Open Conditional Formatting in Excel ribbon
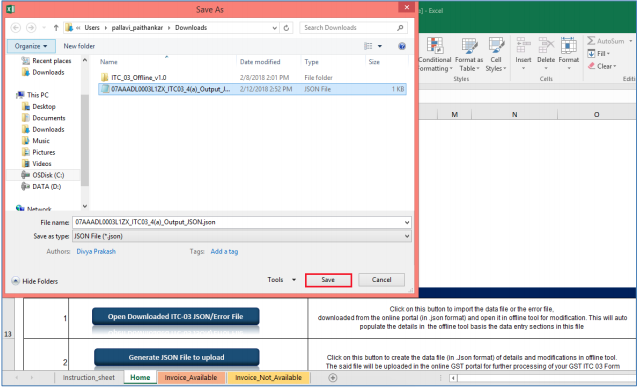The width and height of the screenshot is (638, 388). pos(435,54)
